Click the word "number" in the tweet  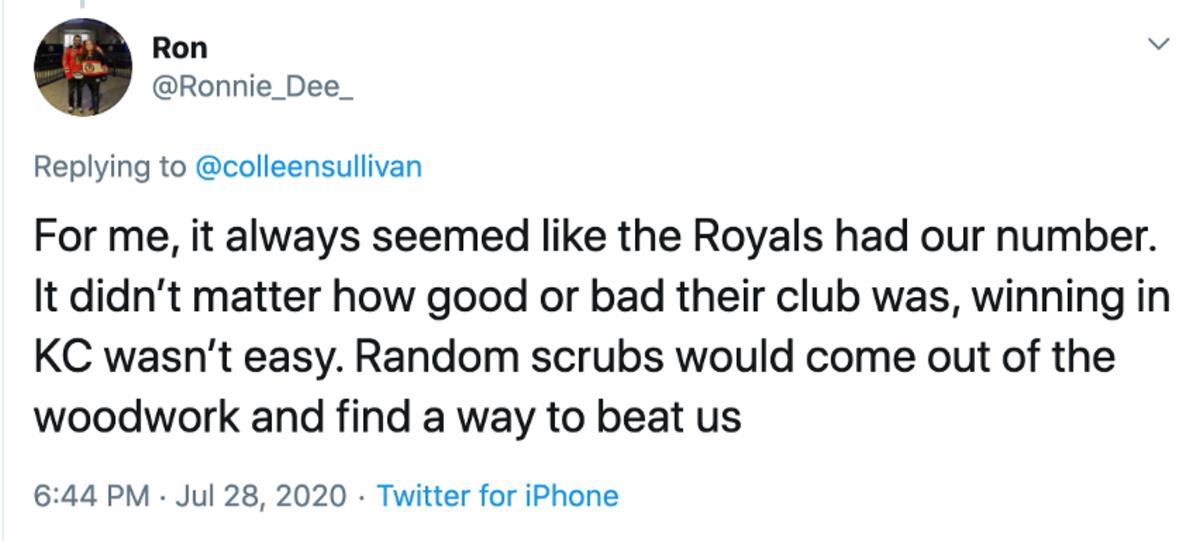(1088, 242)
